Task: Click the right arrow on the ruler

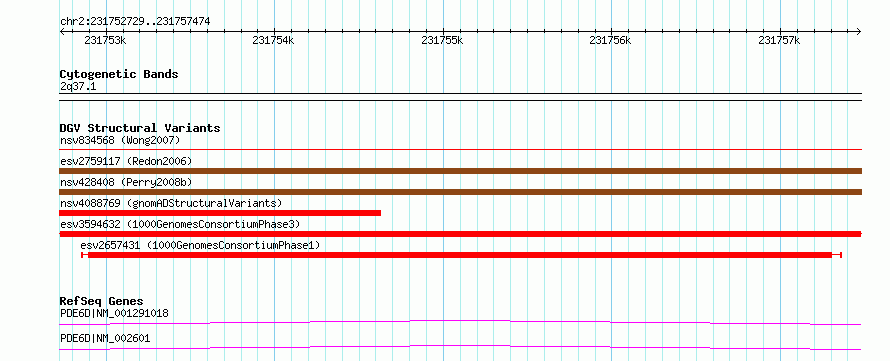Action: [859, 31]
